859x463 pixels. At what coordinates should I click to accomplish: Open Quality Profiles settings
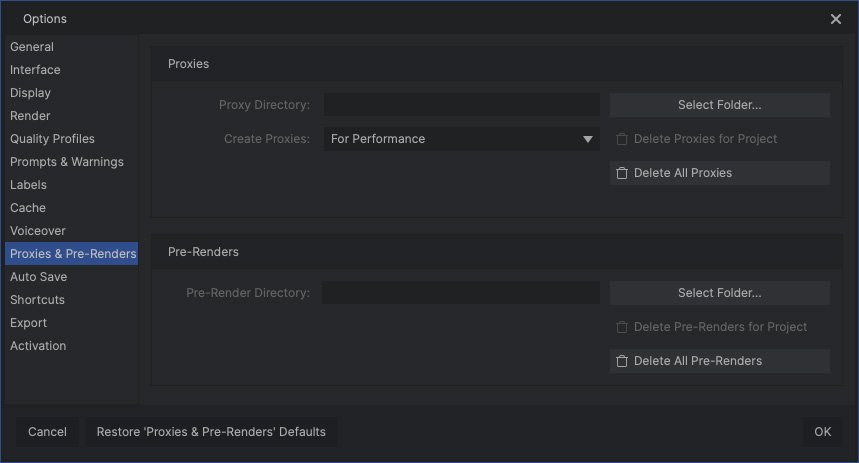[x=52, y=139]
